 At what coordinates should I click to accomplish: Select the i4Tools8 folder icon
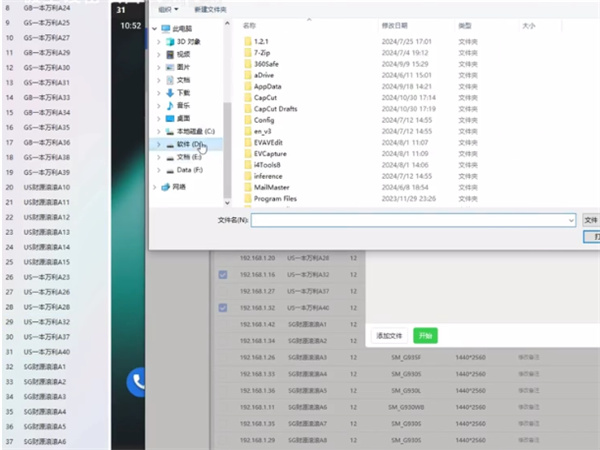248,165
